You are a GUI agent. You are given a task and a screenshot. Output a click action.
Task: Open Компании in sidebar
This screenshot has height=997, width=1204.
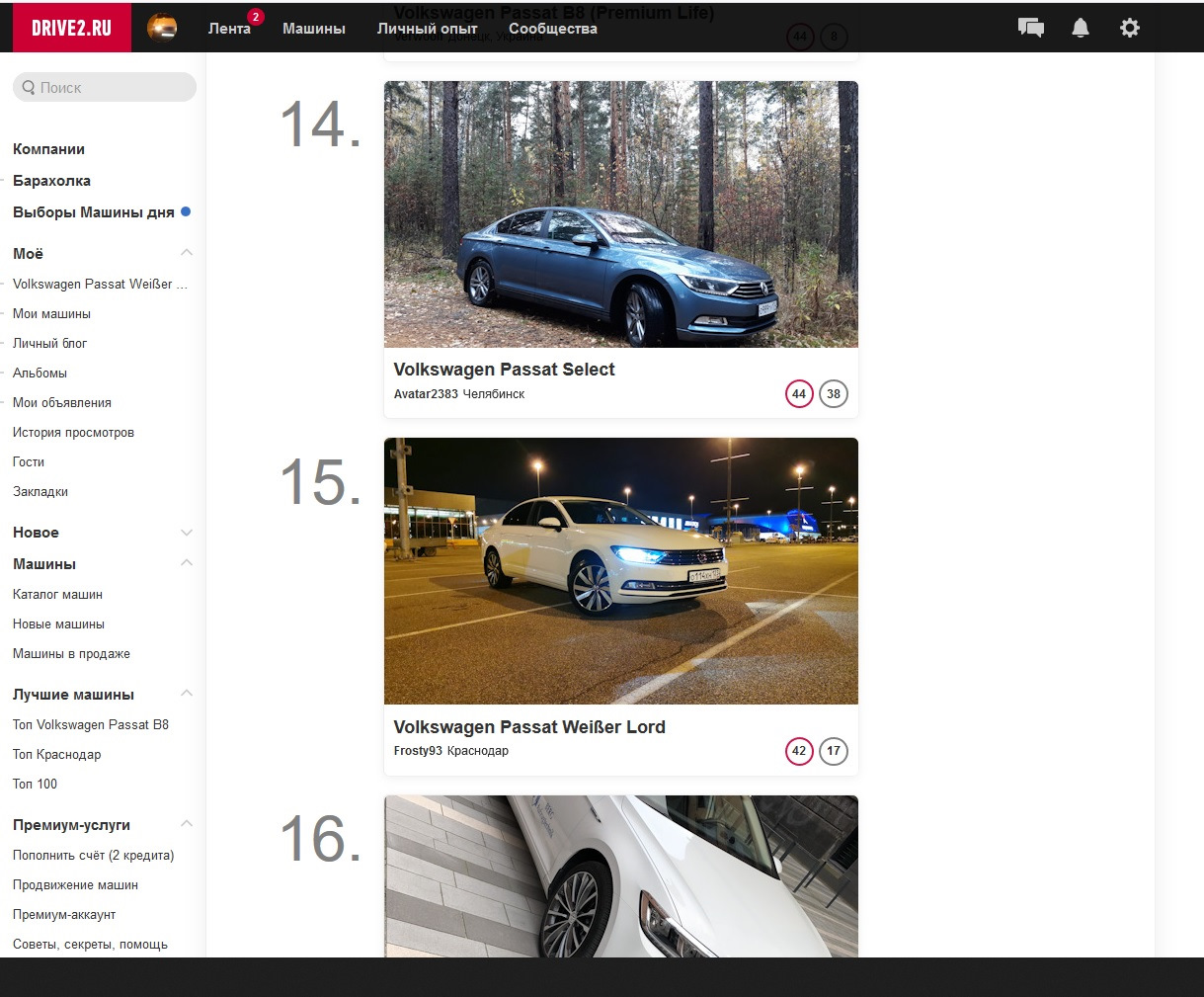[x=48, y=149]
